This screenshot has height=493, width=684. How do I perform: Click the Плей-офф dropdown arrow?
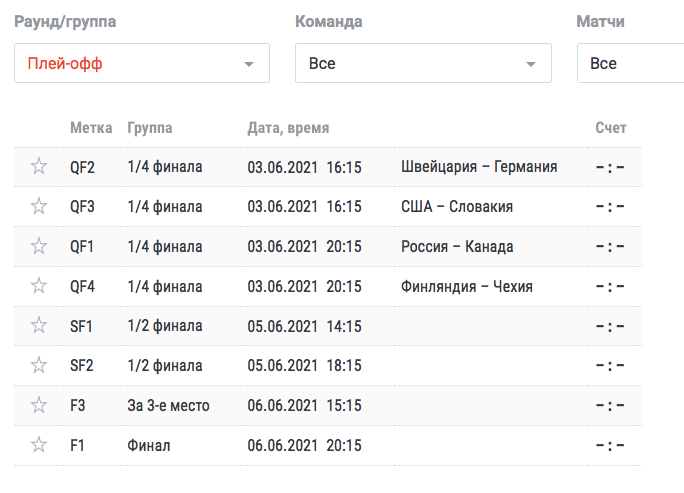(249, 65)
